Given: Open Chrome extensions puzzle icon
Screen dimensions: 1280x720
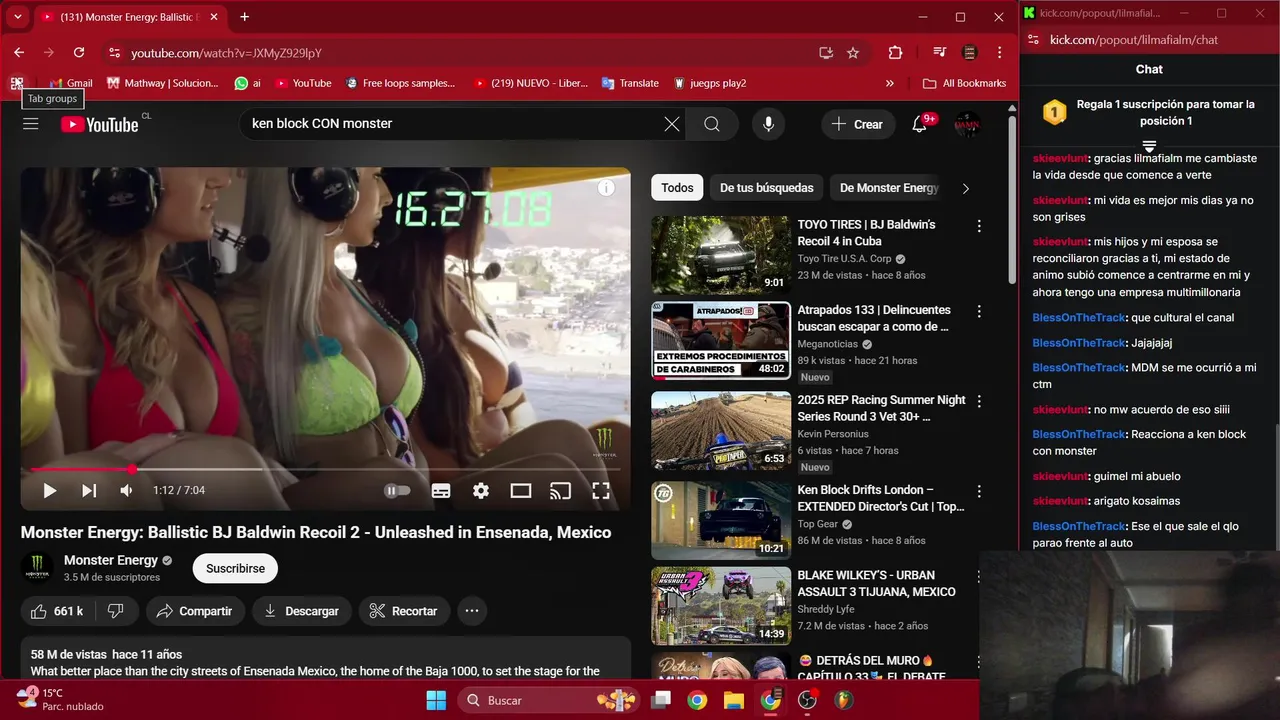Looking at the screenshot, I should 895,53.
